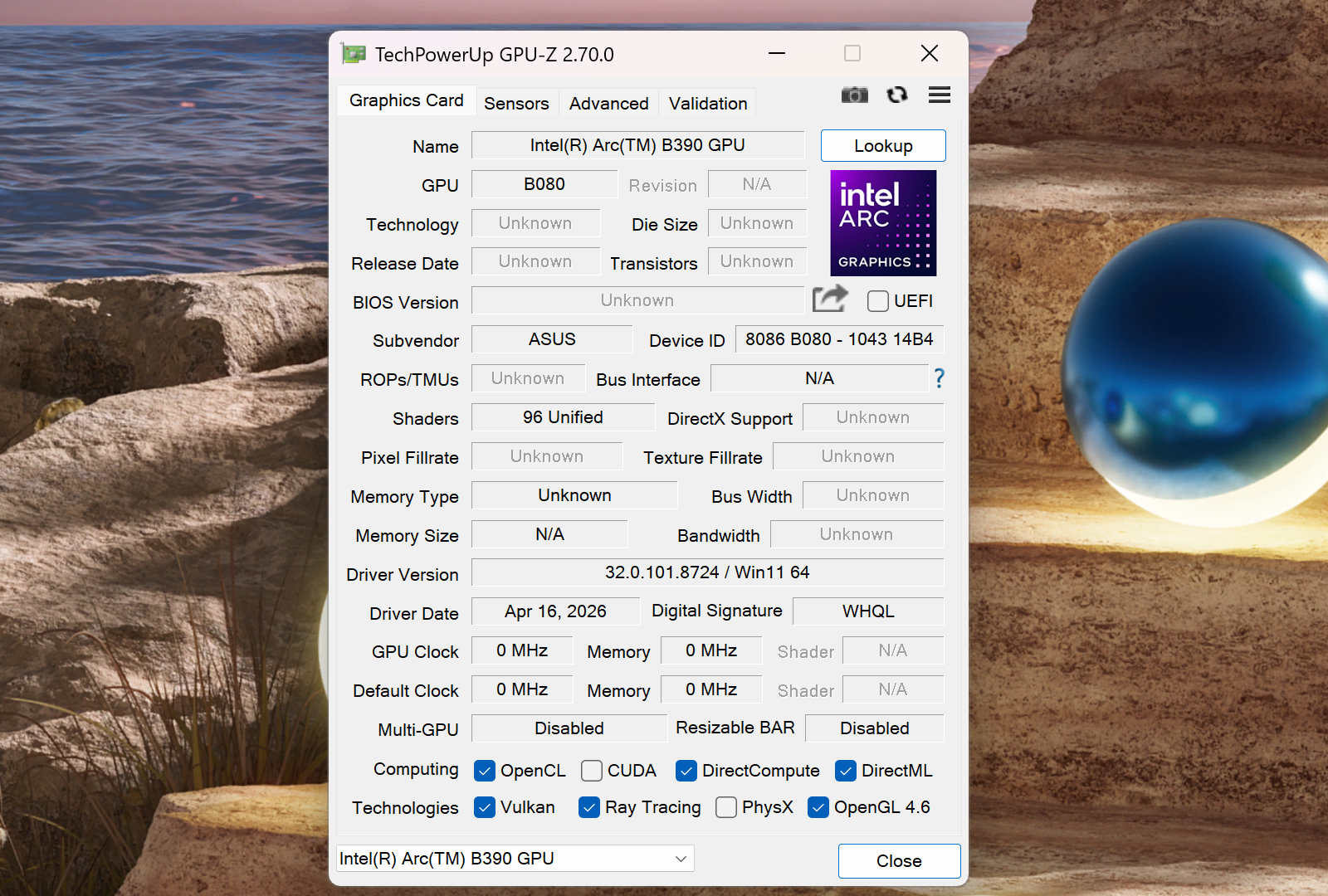Click the Die Size field
This screenshot has height=896, width=1328.
tap(757, 223)
